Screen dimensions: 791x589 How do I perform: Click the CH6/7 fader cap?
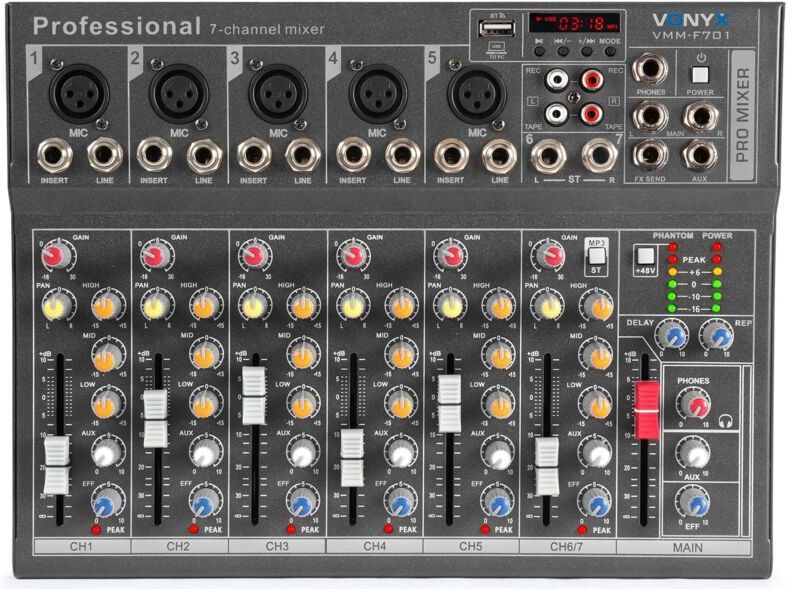[x=547, y=466]
